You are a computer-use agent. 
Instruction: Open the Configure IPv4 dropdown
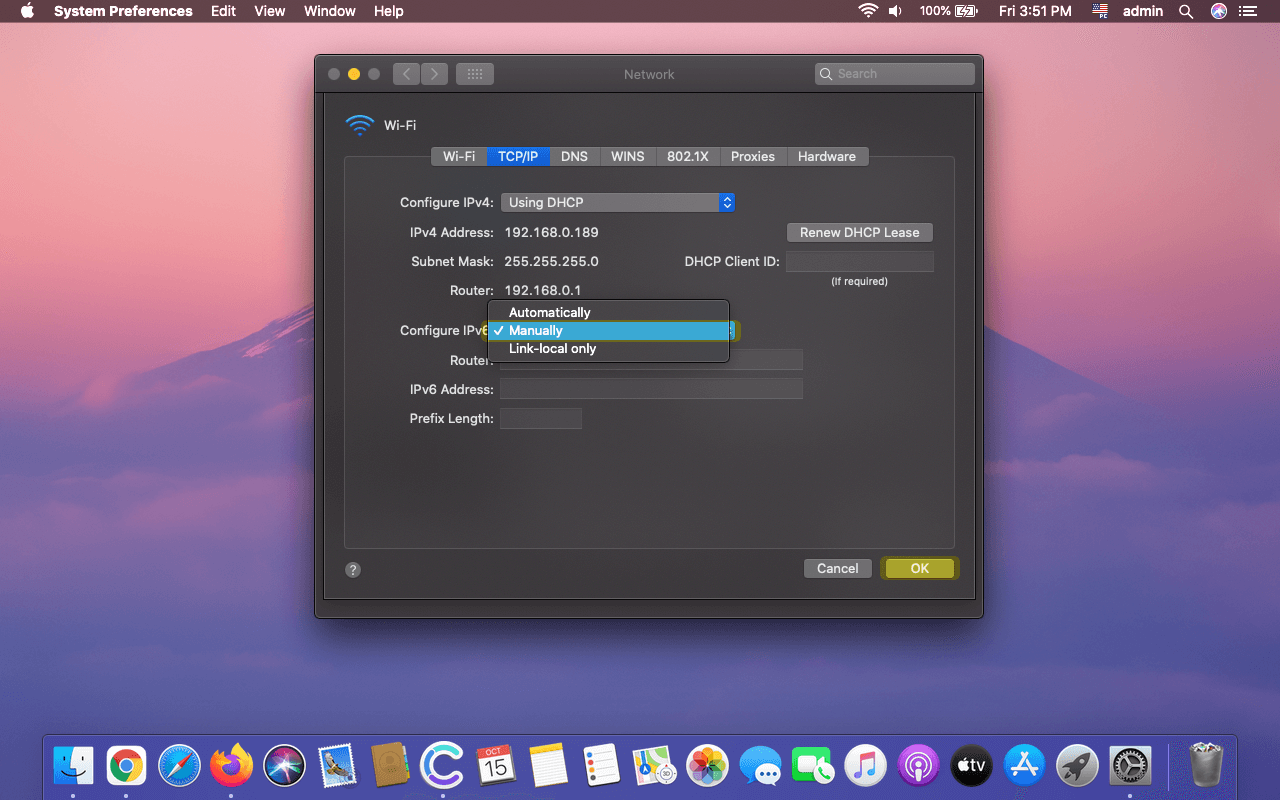618,202
